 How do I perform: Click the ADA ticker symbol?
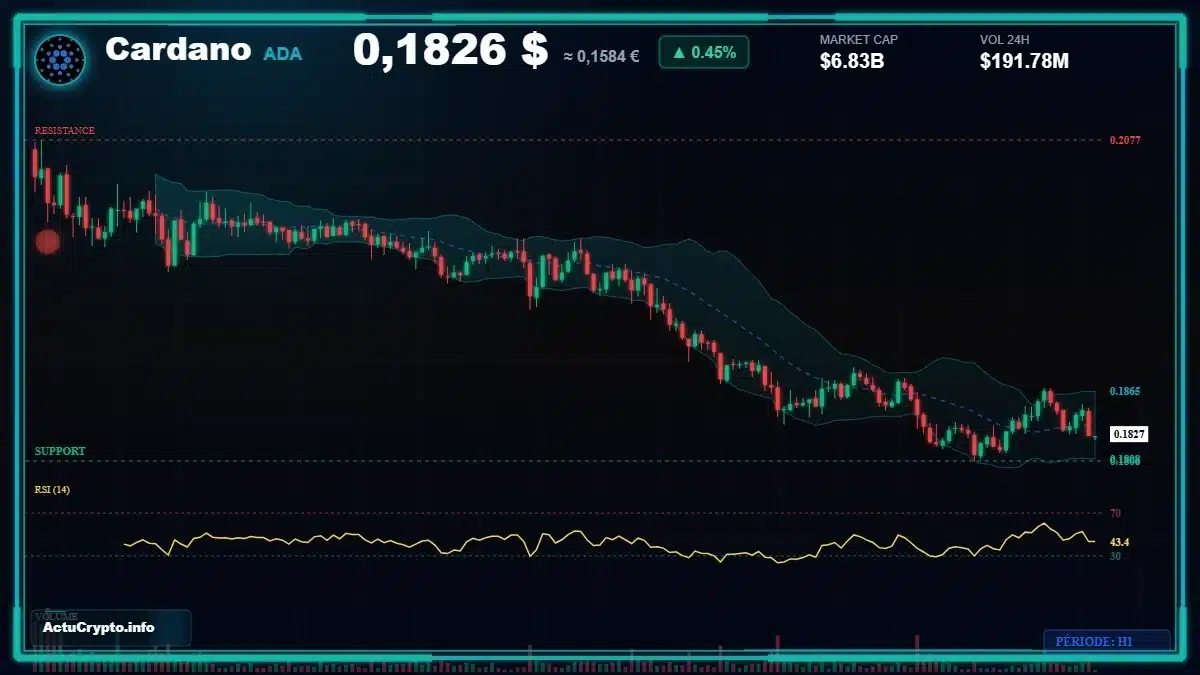click(282, 54)
